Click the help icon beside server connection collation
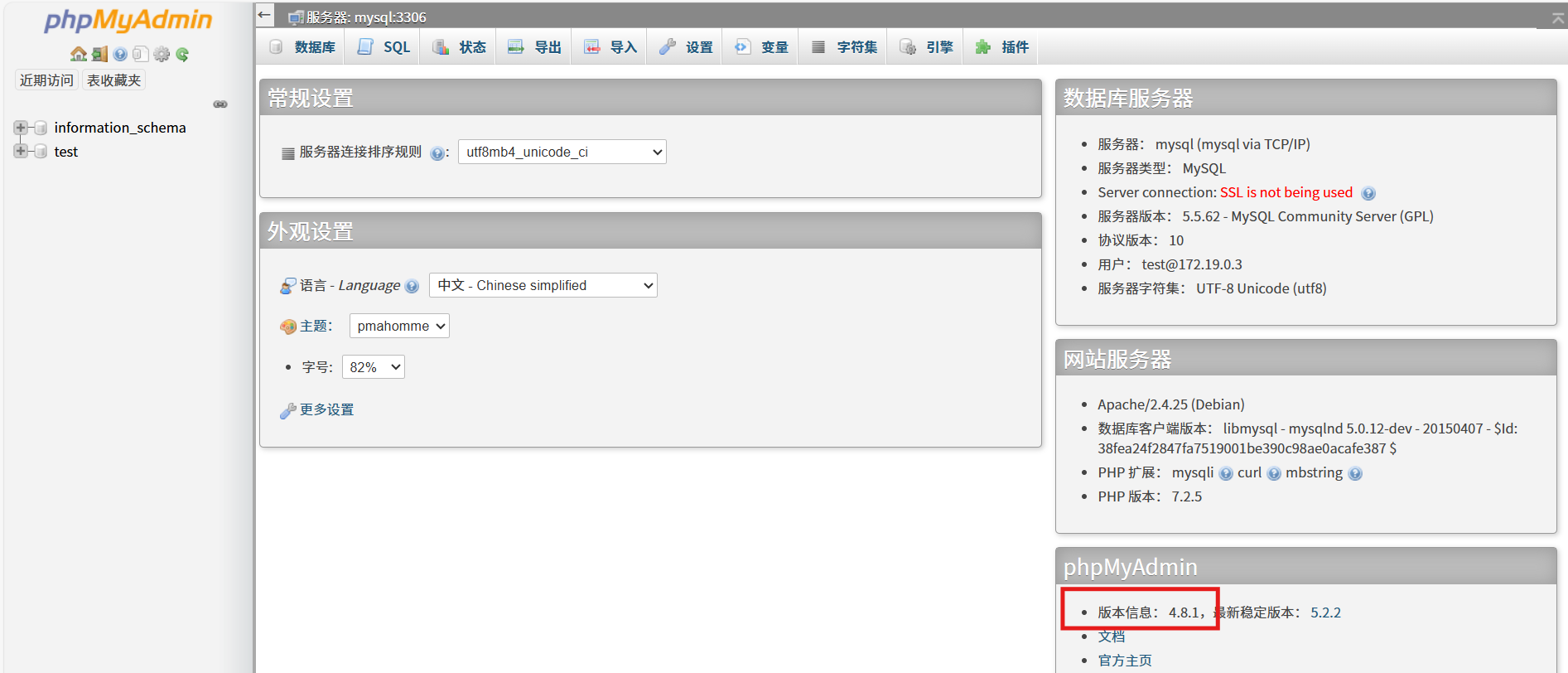The height and width of the screenshot is (673, 1568). pos(437,153)
